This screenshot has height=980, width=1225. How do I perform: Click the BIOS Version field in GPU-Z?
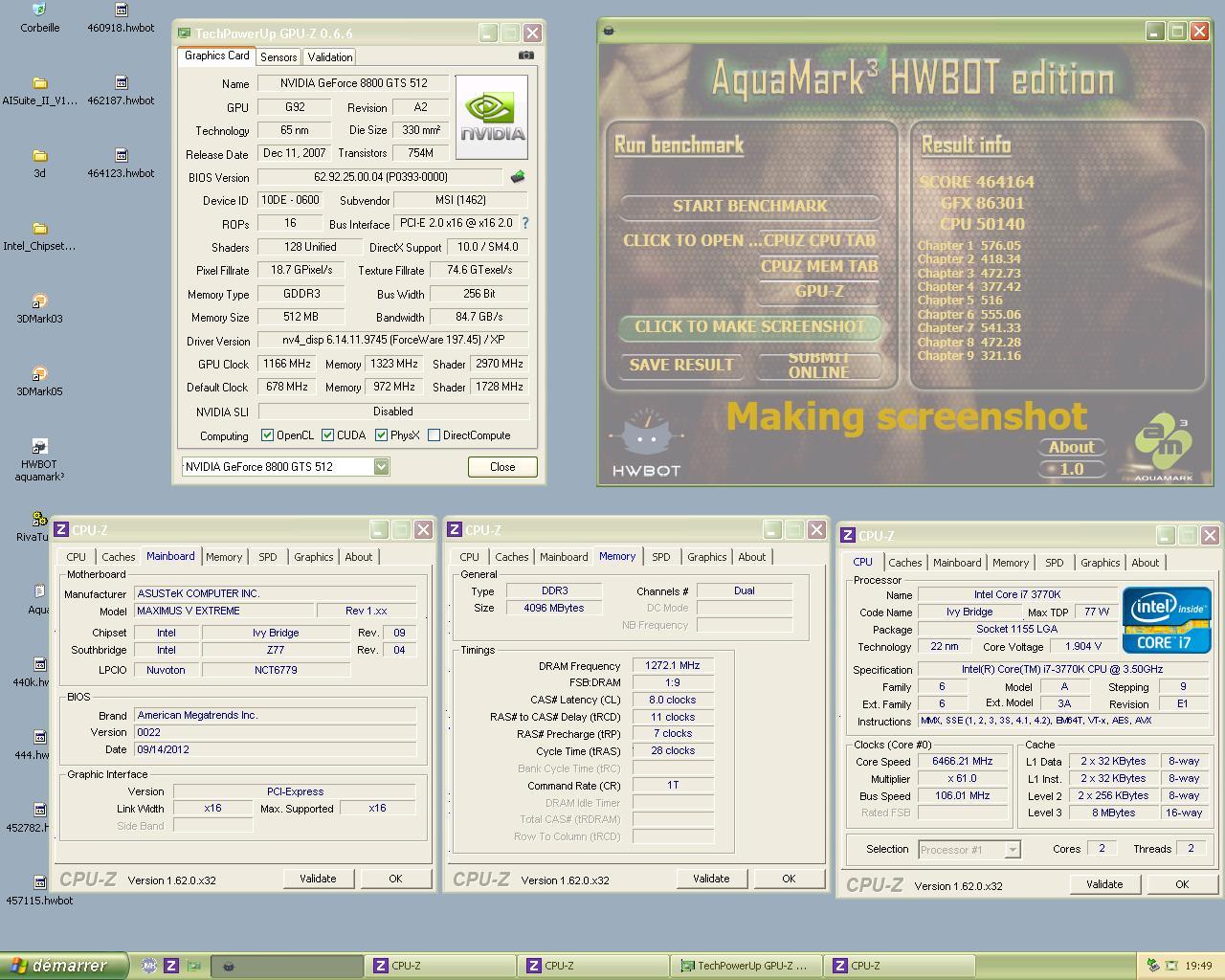tap(380, 177)
